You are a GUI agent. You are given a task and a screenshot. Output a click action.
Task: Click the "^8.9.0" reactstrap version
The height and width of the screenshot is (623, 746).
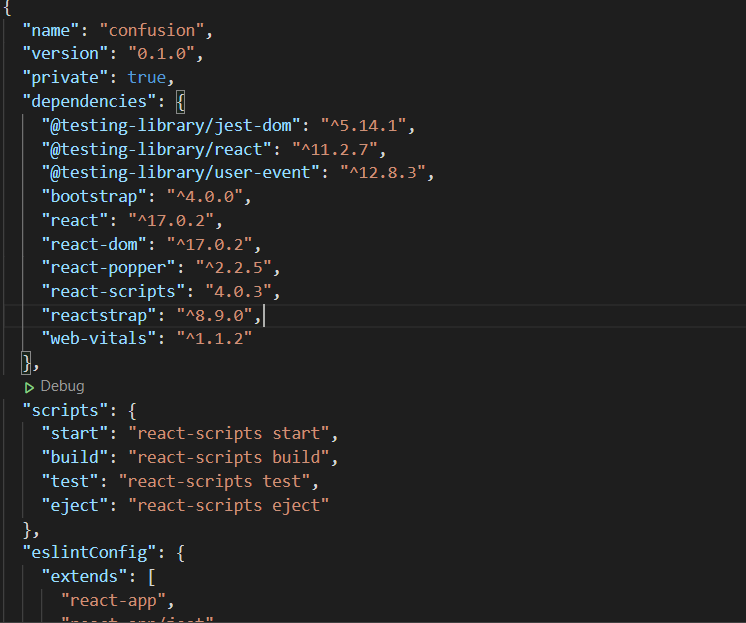(x=215, y=315)
